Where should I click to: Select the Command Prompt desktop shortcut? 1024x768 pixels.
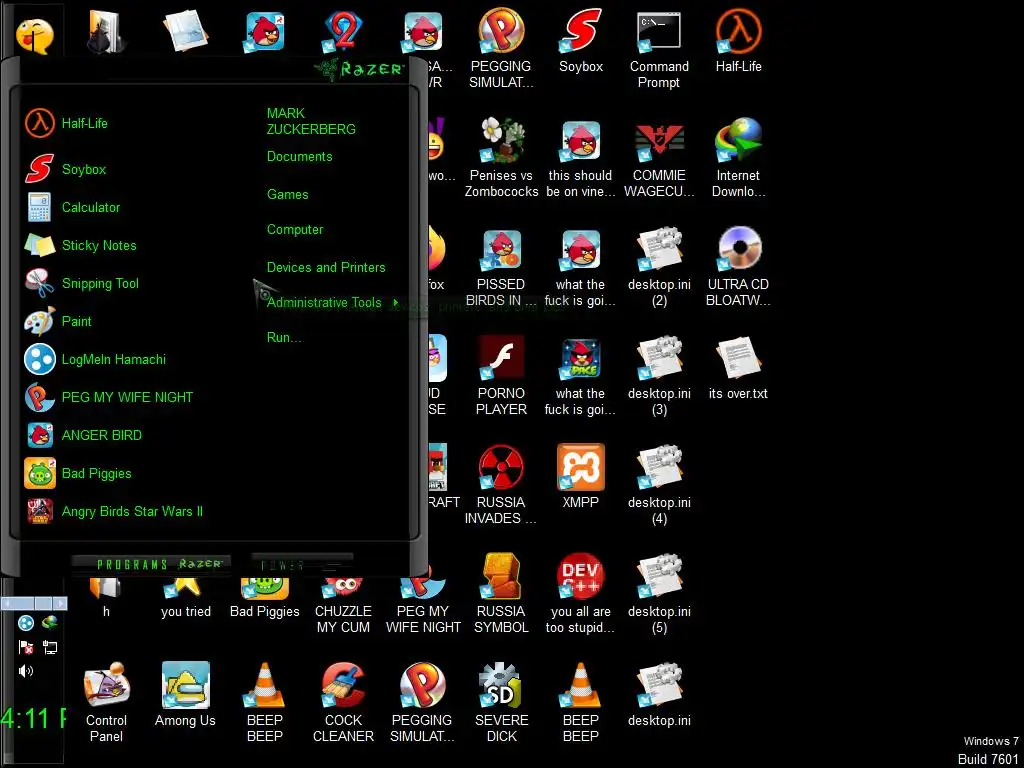pyautogui.click(x=659, y=50)
